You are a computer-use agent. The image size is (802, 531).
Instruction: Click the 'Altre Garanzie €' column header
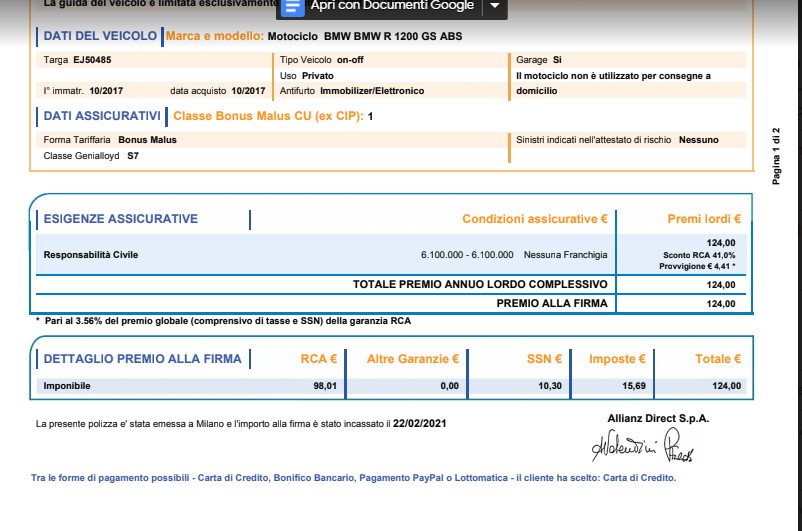click(413, 359)
